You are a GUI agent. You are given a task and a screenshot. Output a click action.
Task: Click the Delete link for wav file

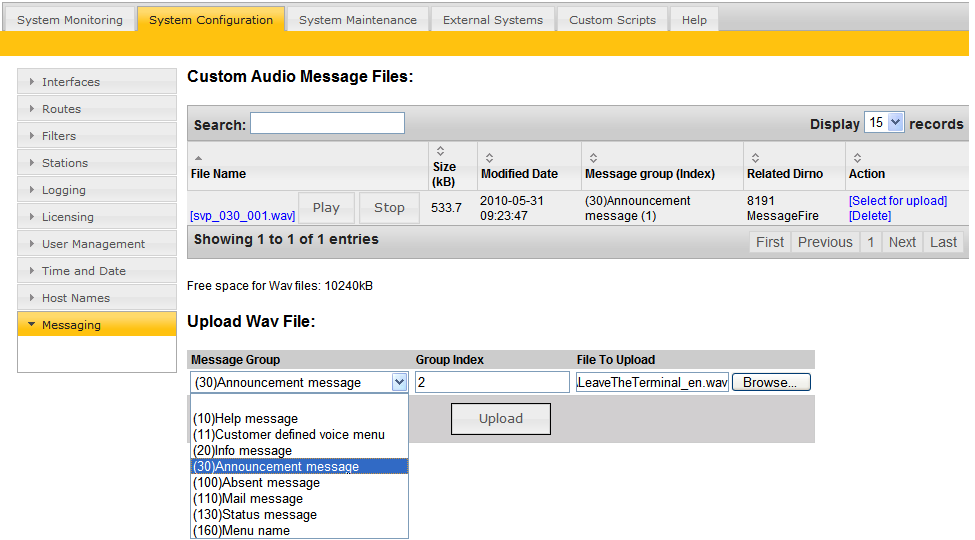(x=869, y=216)
